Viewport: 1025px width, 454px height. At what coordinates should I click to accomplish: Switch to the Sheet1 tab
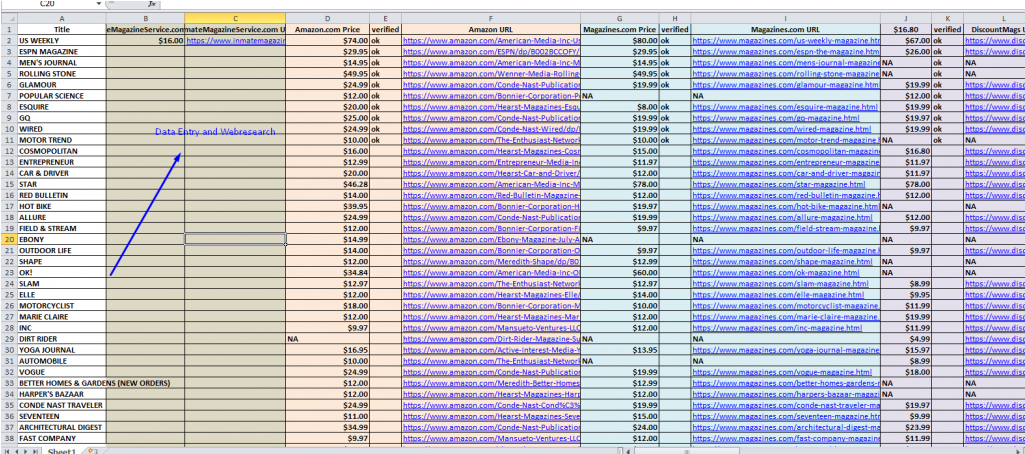pos(64,451)
